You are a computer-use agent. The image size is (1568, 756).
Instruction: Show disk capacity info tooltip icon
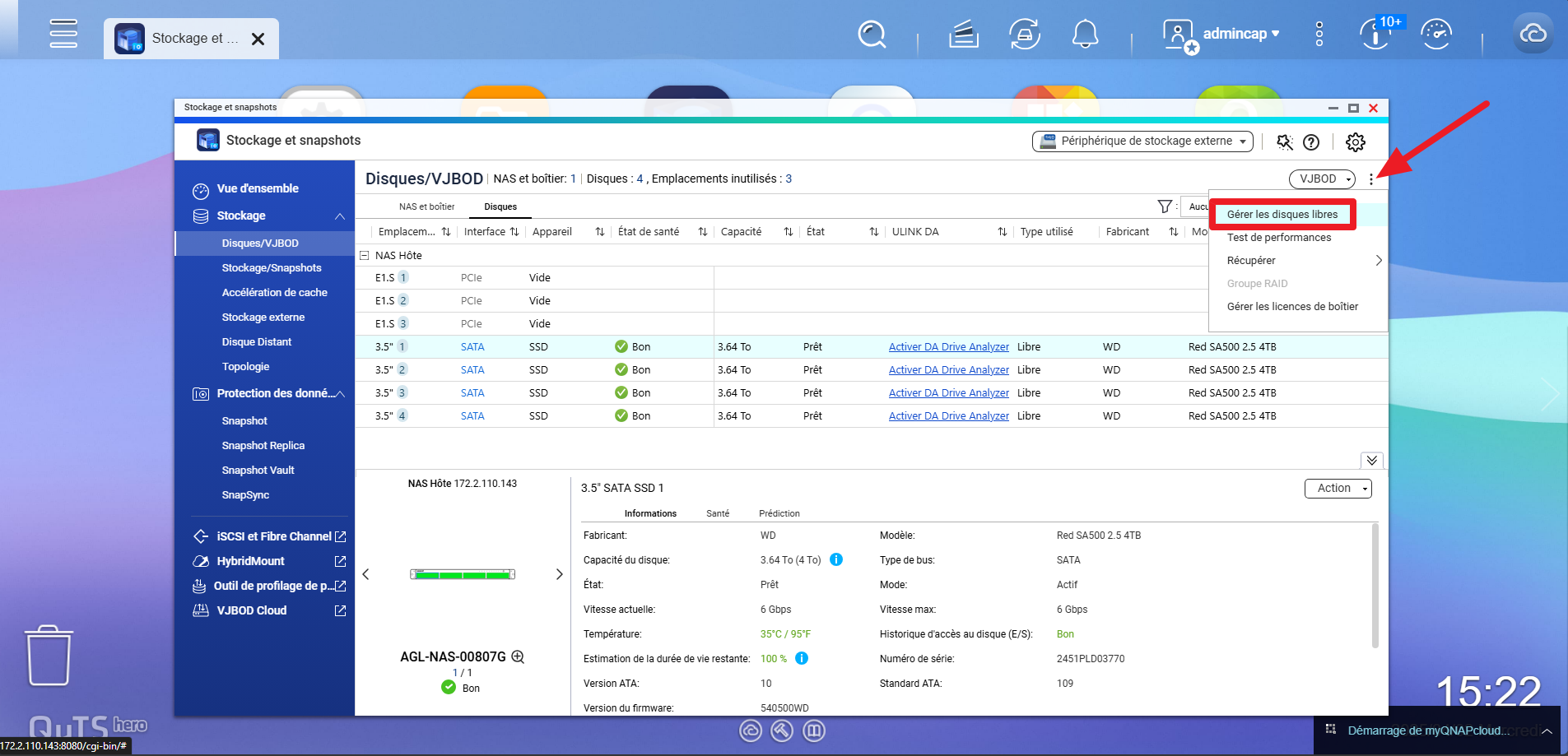(836, 559)
